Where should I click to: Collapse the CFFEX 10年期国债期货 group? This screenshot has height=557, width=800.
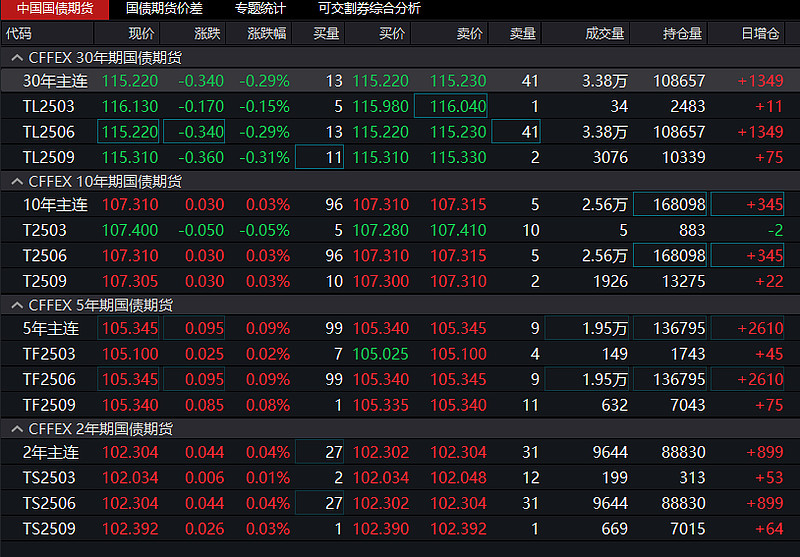pyautogui.click(x=17, y=182)
